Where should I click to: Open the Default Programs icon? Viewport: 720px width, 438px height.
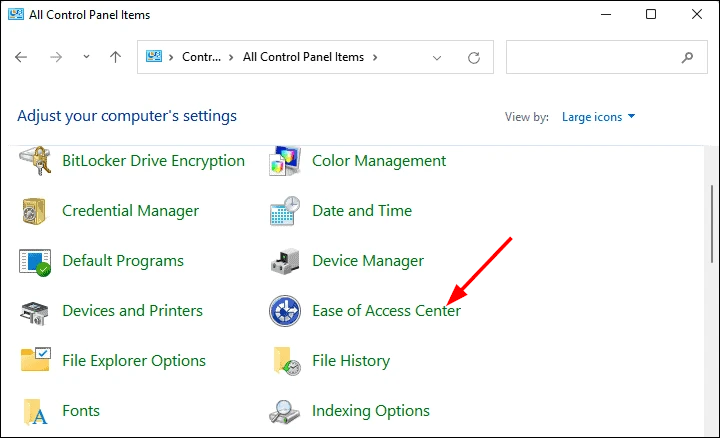pyautogui.click(x=36, y=261)
